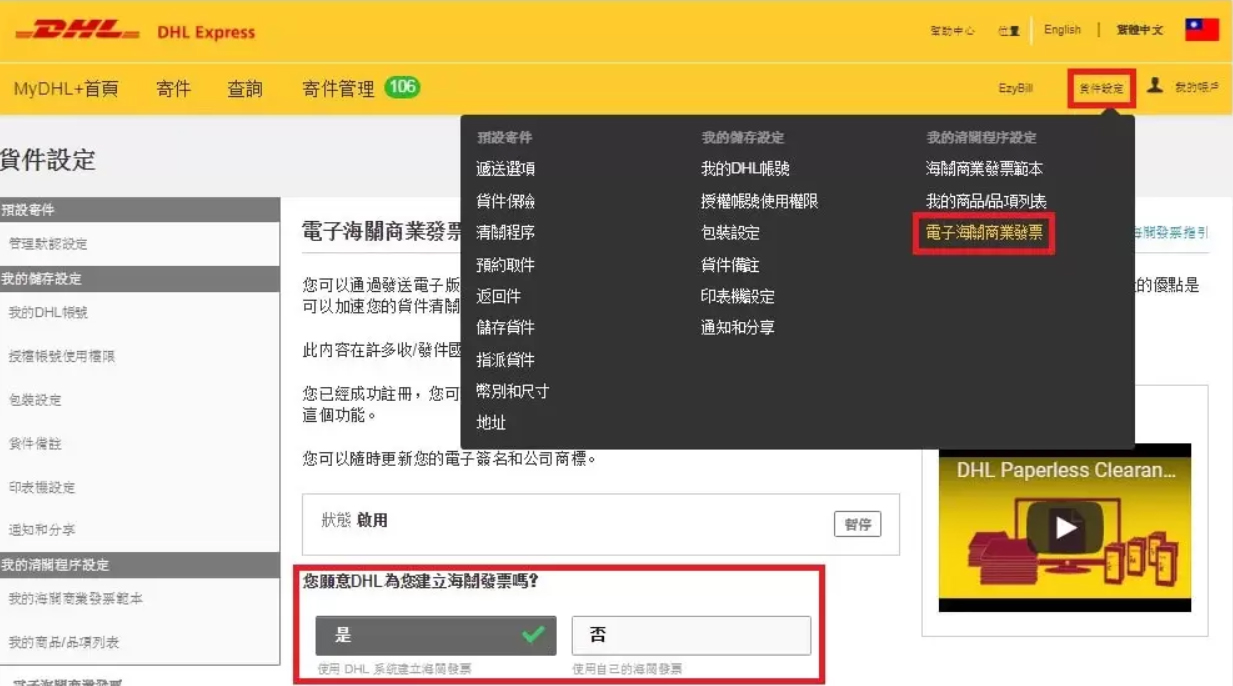Switch language to English
The height and width of the screenshot is (686, 1233).
[1062, 30]
